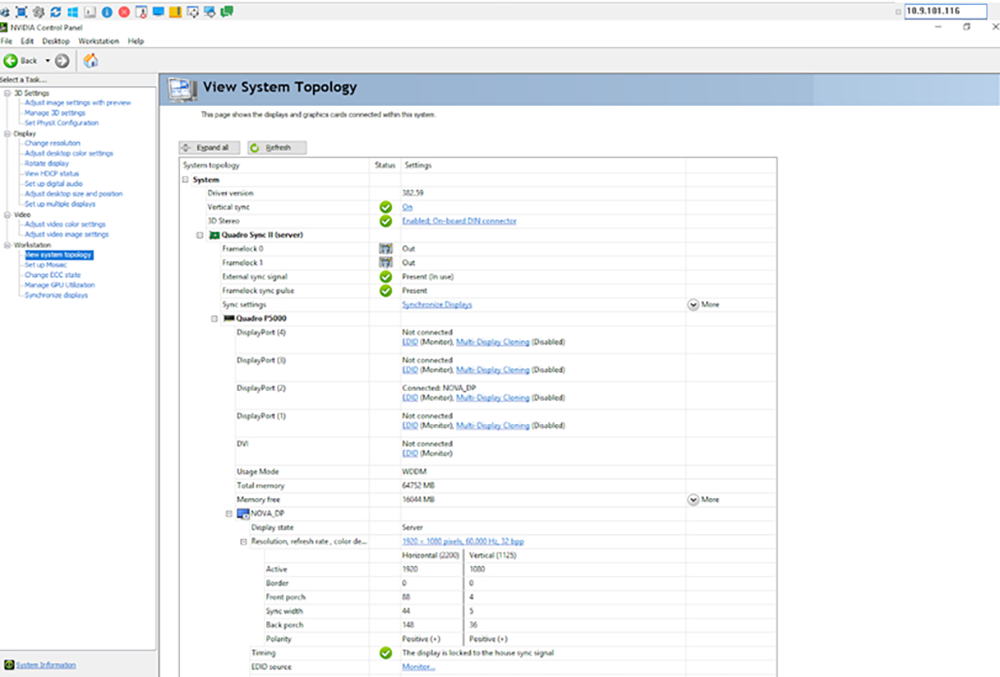The image size is (1000, 677).
Task: Click the green check for Framelock sync pulse
Action: tap(385, 291)
